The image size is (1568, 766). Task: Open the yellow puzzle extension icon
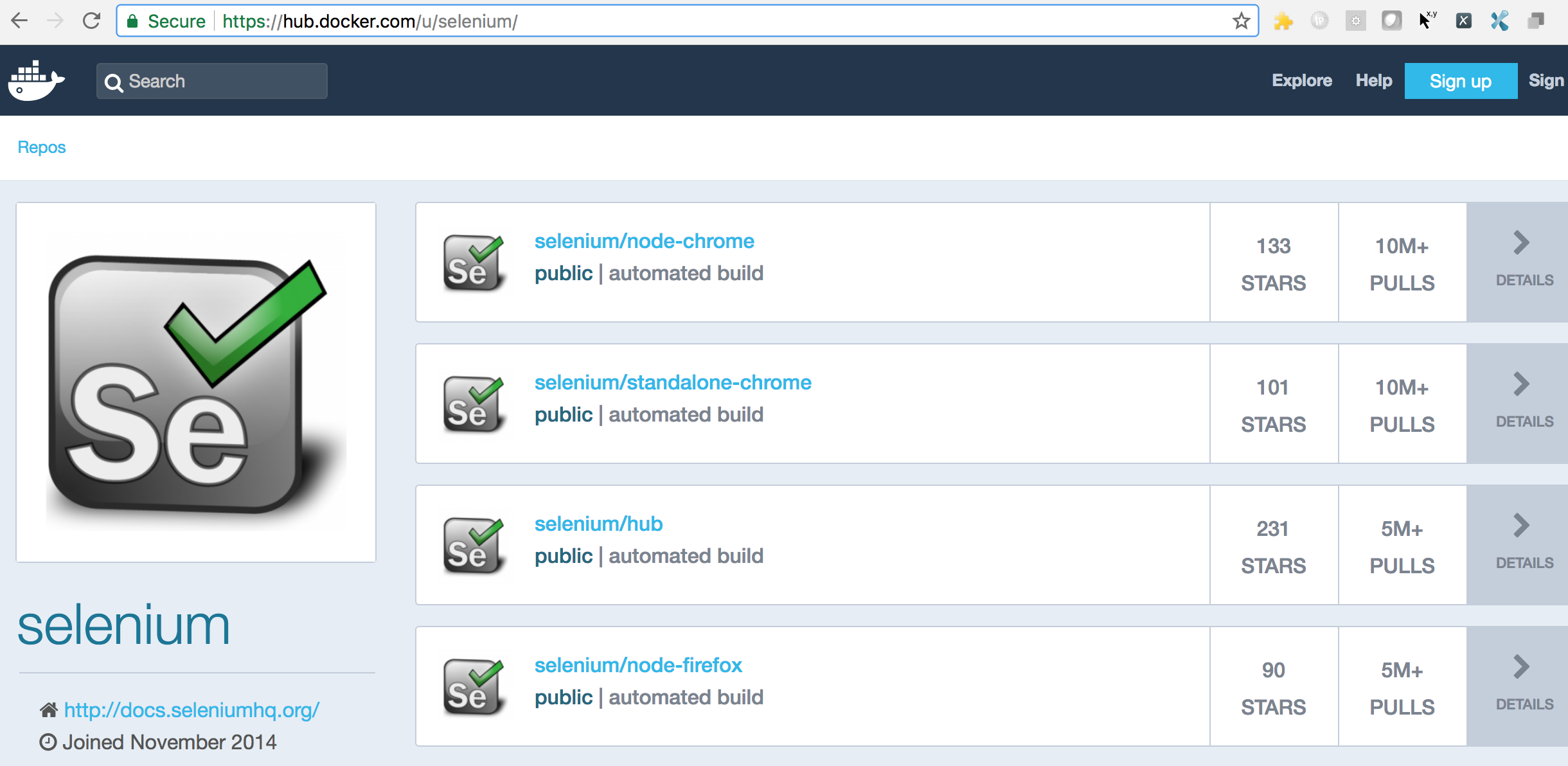click(1283, 21)
